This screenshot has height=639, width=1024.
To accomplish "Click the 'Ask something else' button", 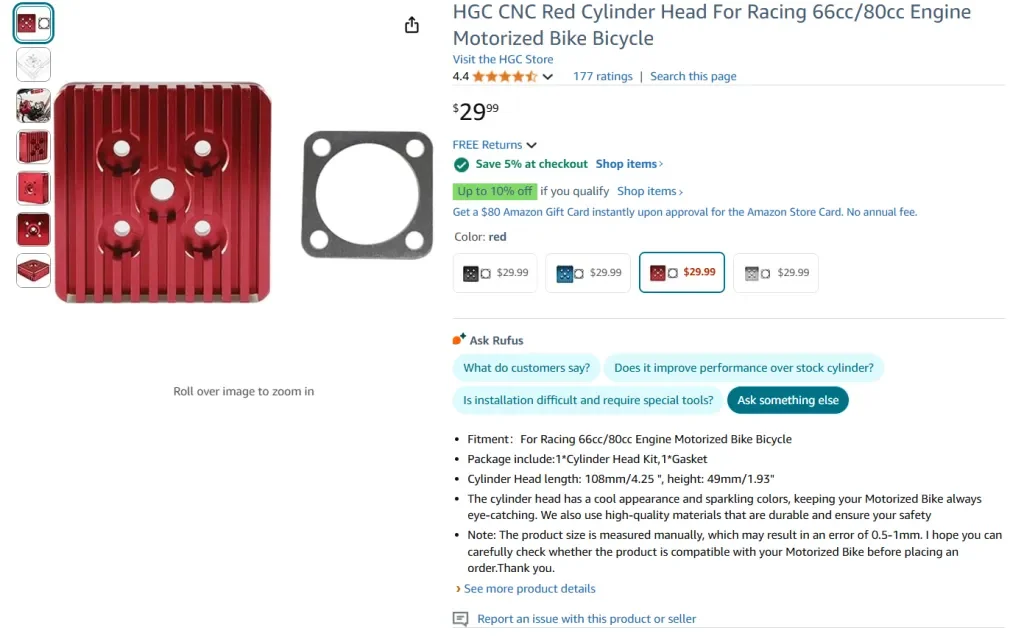I will point(788,400).
